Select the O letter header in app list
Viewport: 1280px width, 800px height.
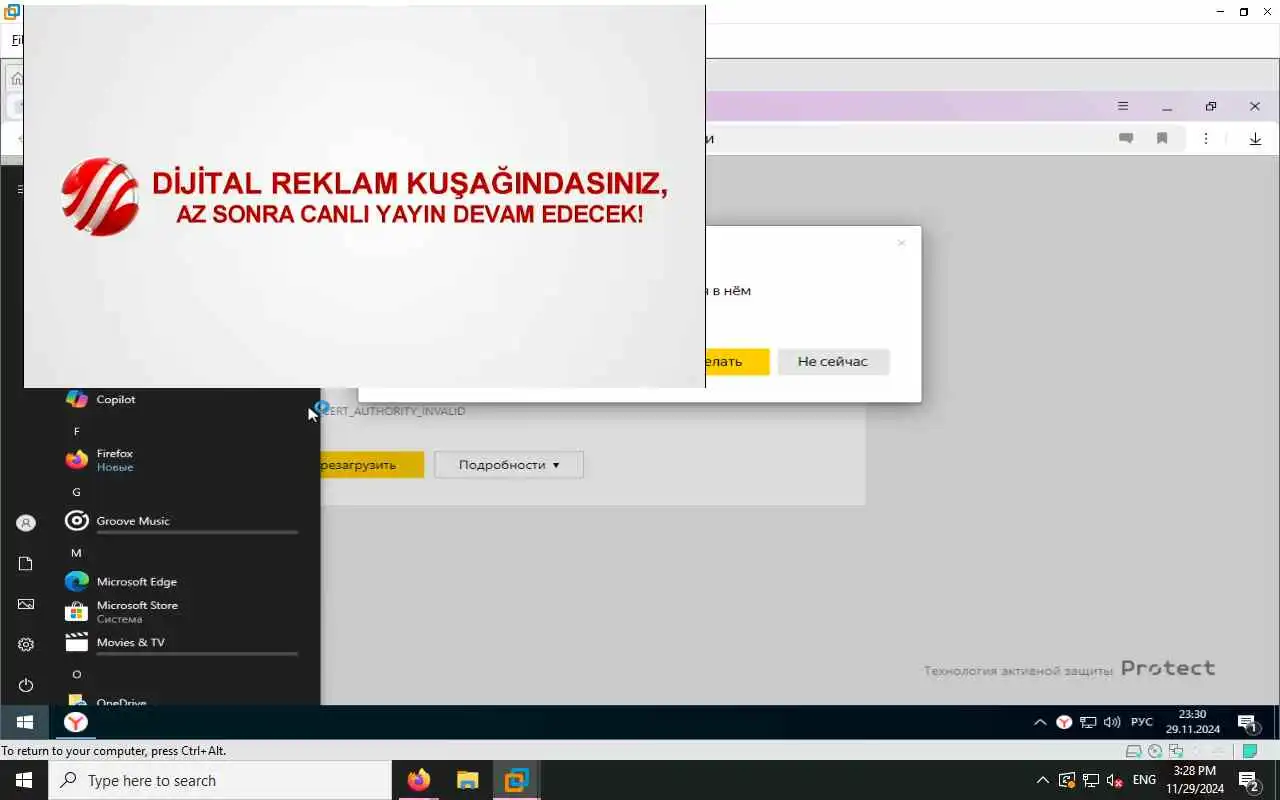(76, 675)
